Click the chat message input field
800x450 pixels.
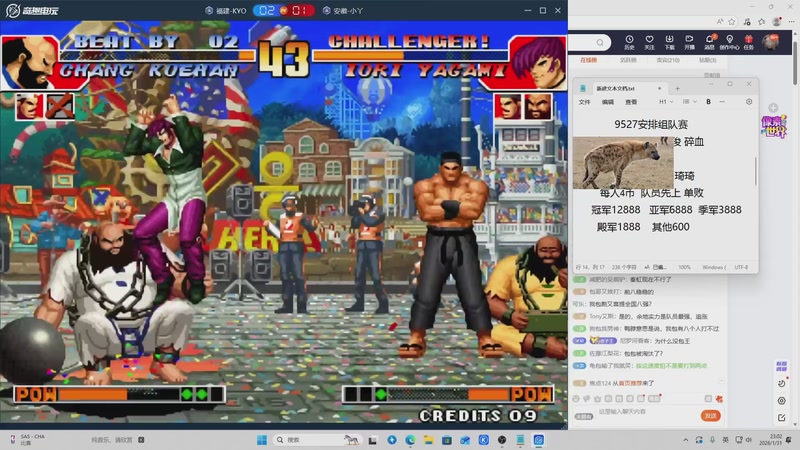646,411
